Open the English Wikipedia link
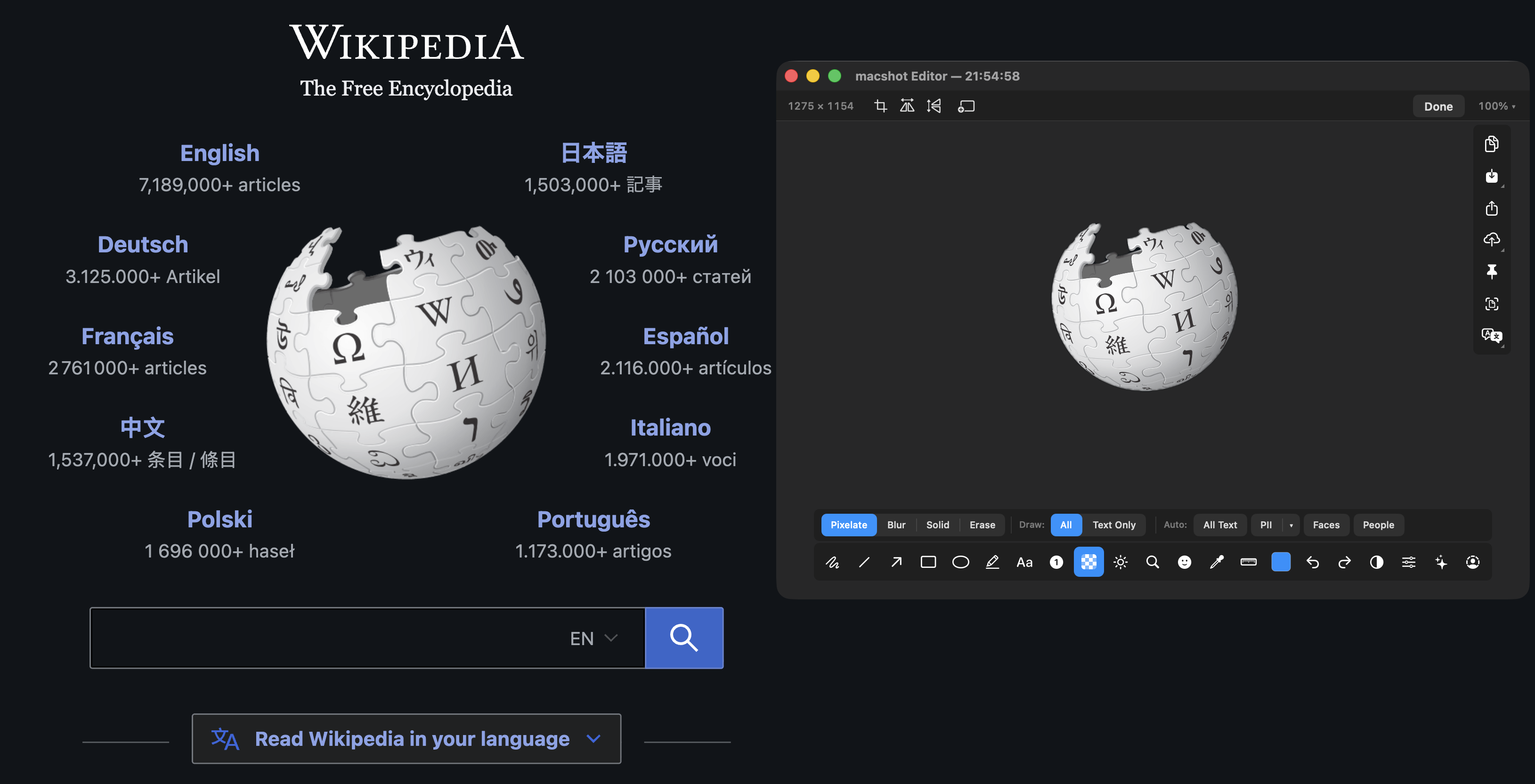Screen dimensions: 1535x784 point(220,153)
